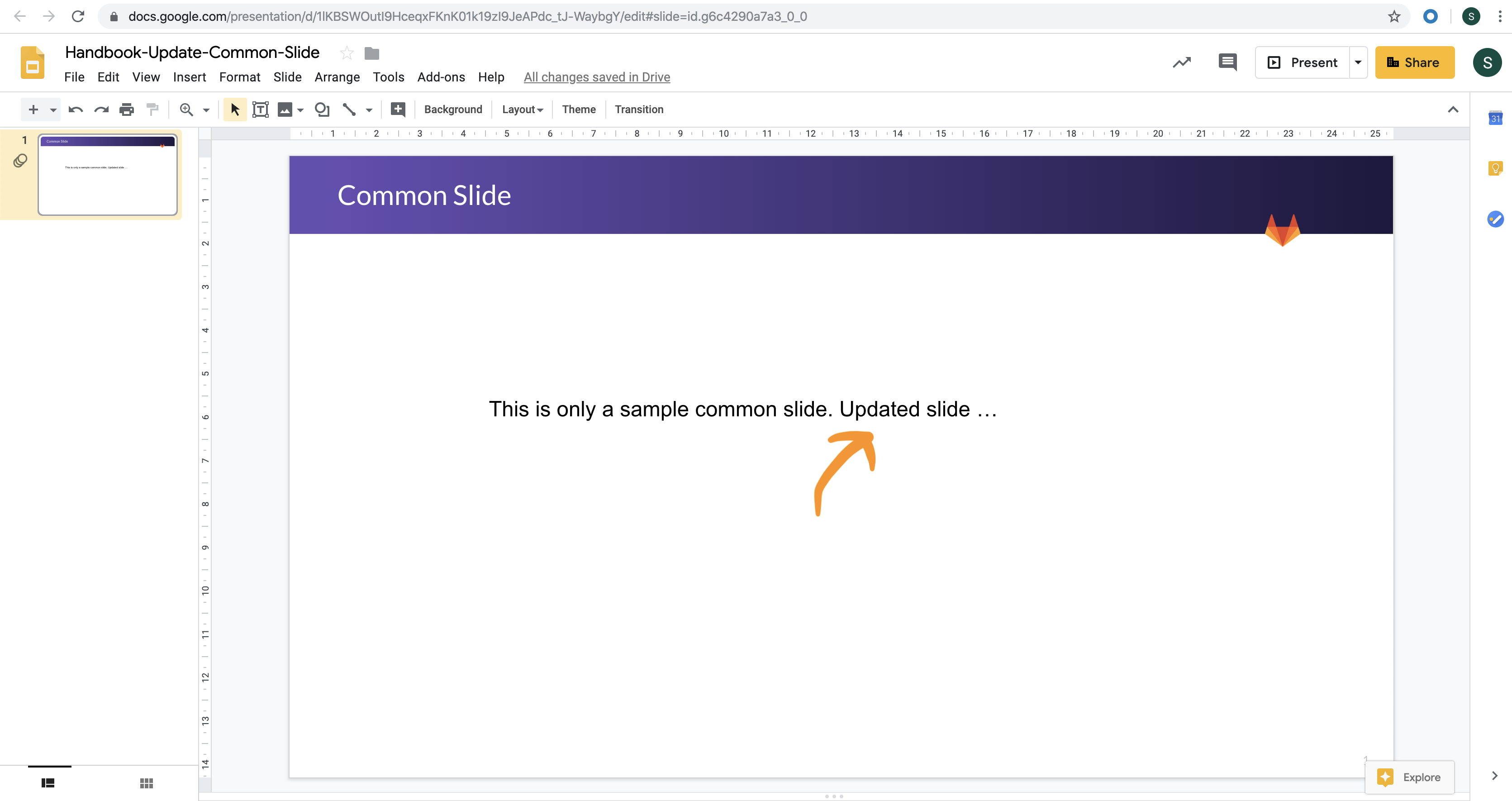This screenshot has height=801, width=1512.
Task: Open the Add-ons menu
Action: click(441, 77)
